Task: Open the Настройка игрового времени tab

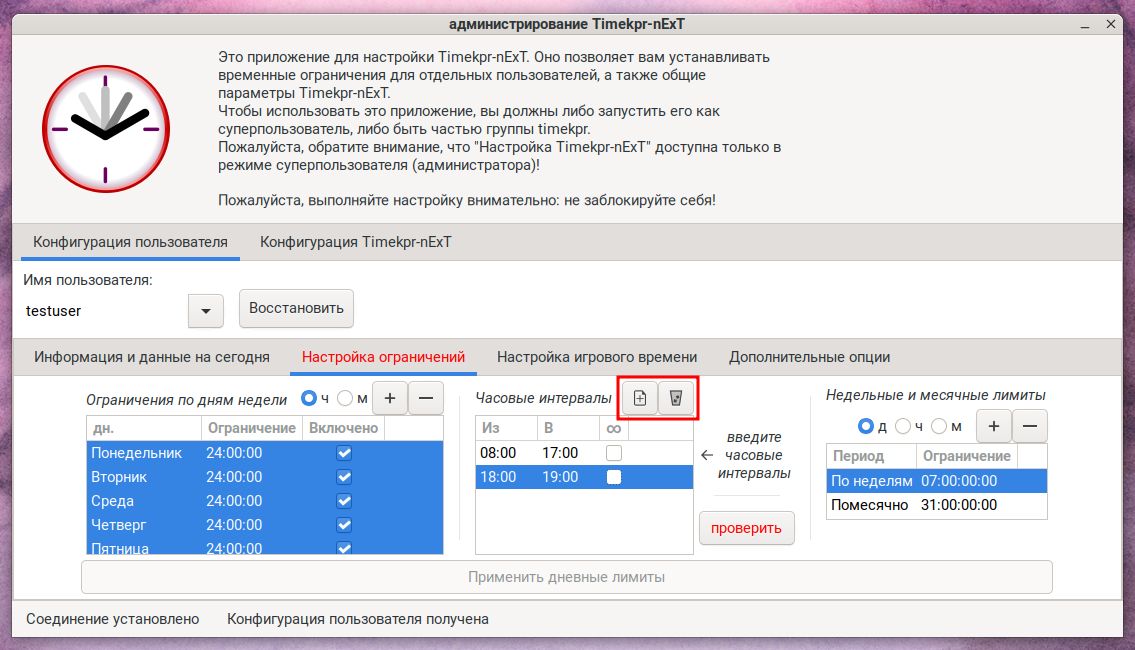Action: coord(597,357)
